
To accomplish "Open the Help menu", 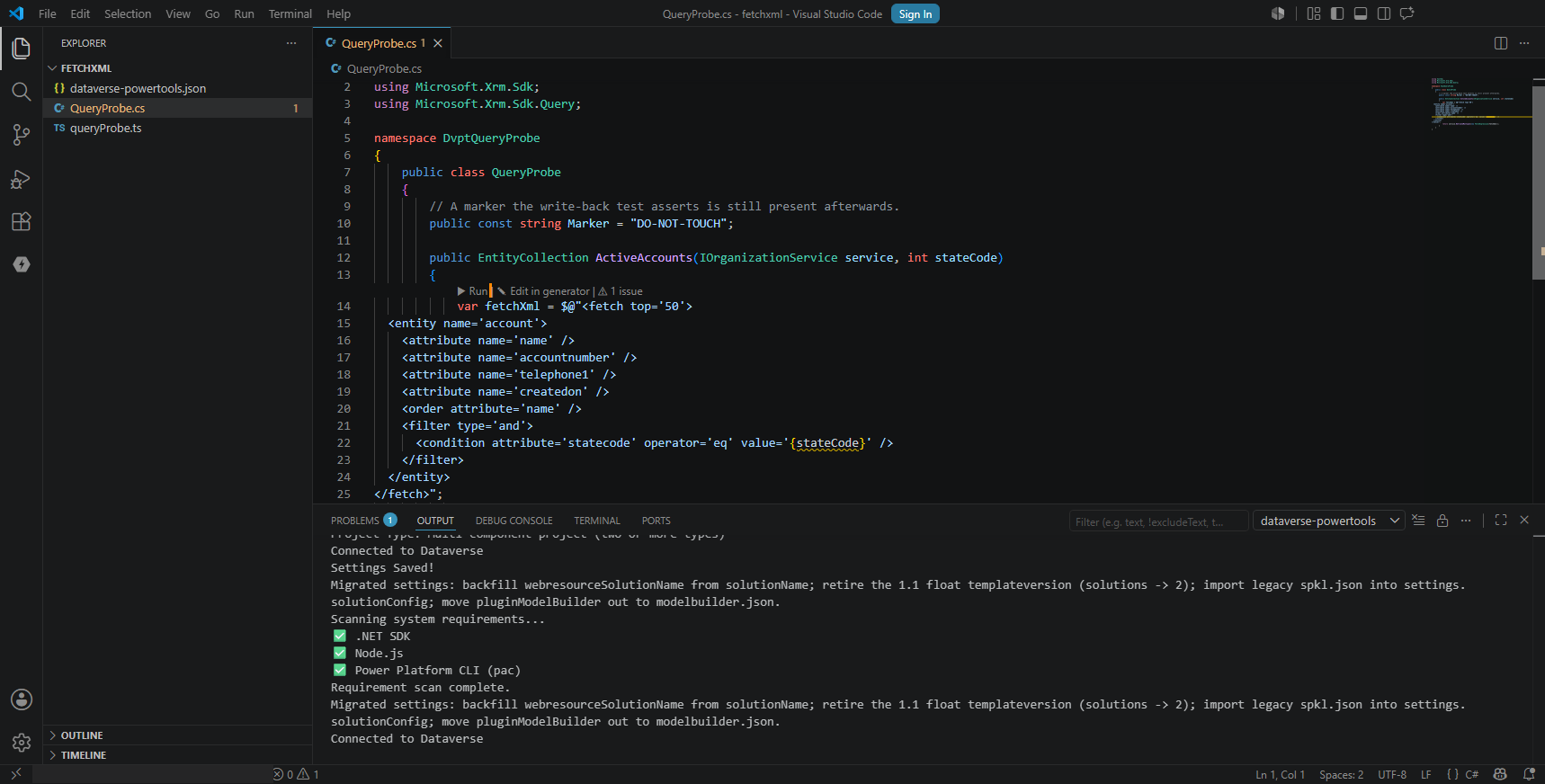I will 338,13.
